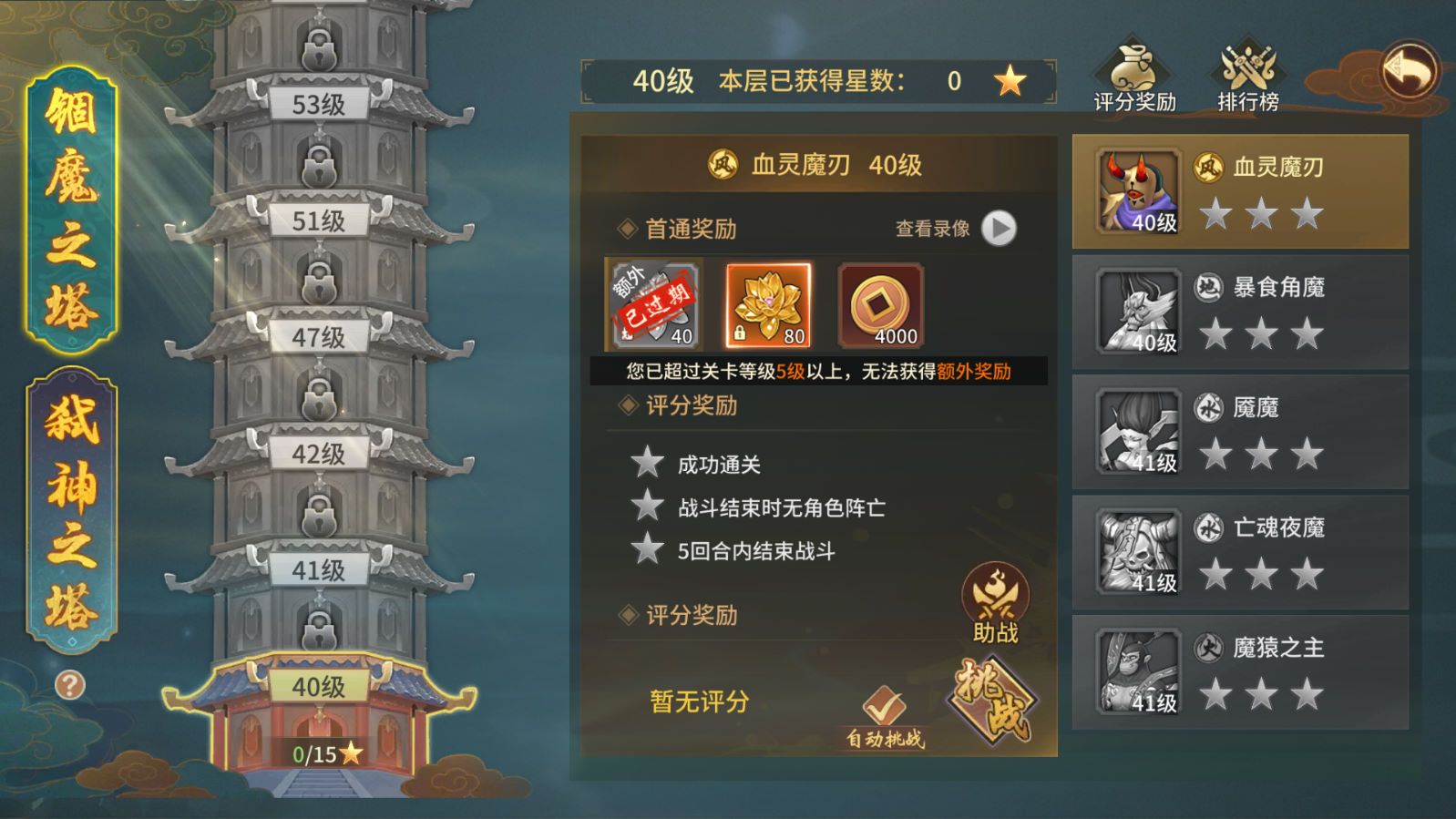Image resolution: width=1456 pixels, height=819 pixels.
Task: Play the 查看录像 replay video
Action: [999, 229]
